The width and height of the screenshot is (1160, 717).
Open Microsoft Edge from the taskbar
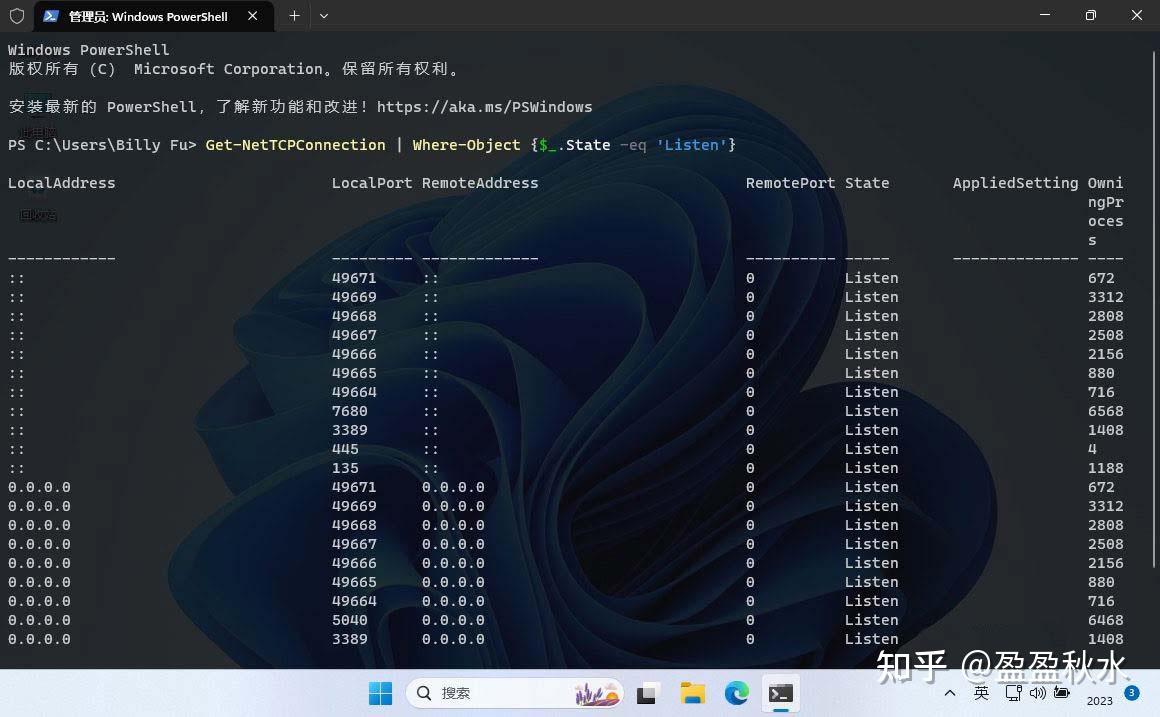point(736,693)
